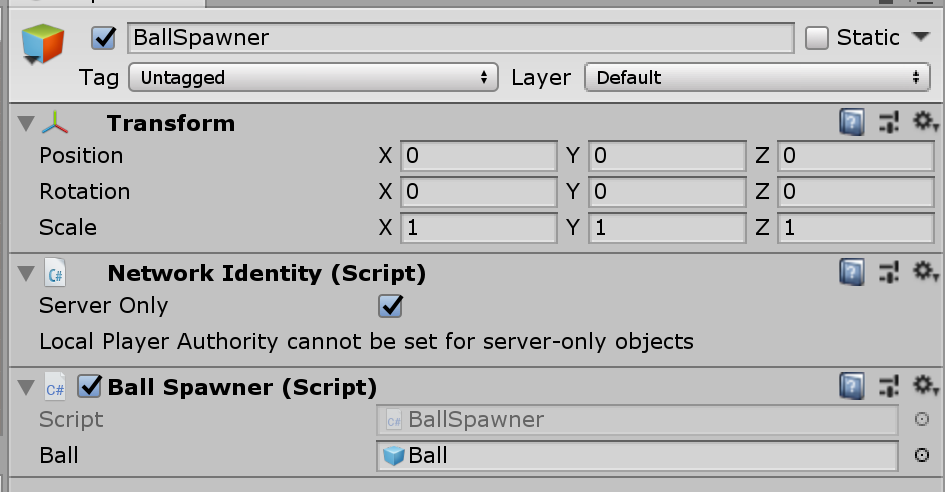Open Network Identity help reference icon
This screenshot has width=945, height=492.
point(851,272)
